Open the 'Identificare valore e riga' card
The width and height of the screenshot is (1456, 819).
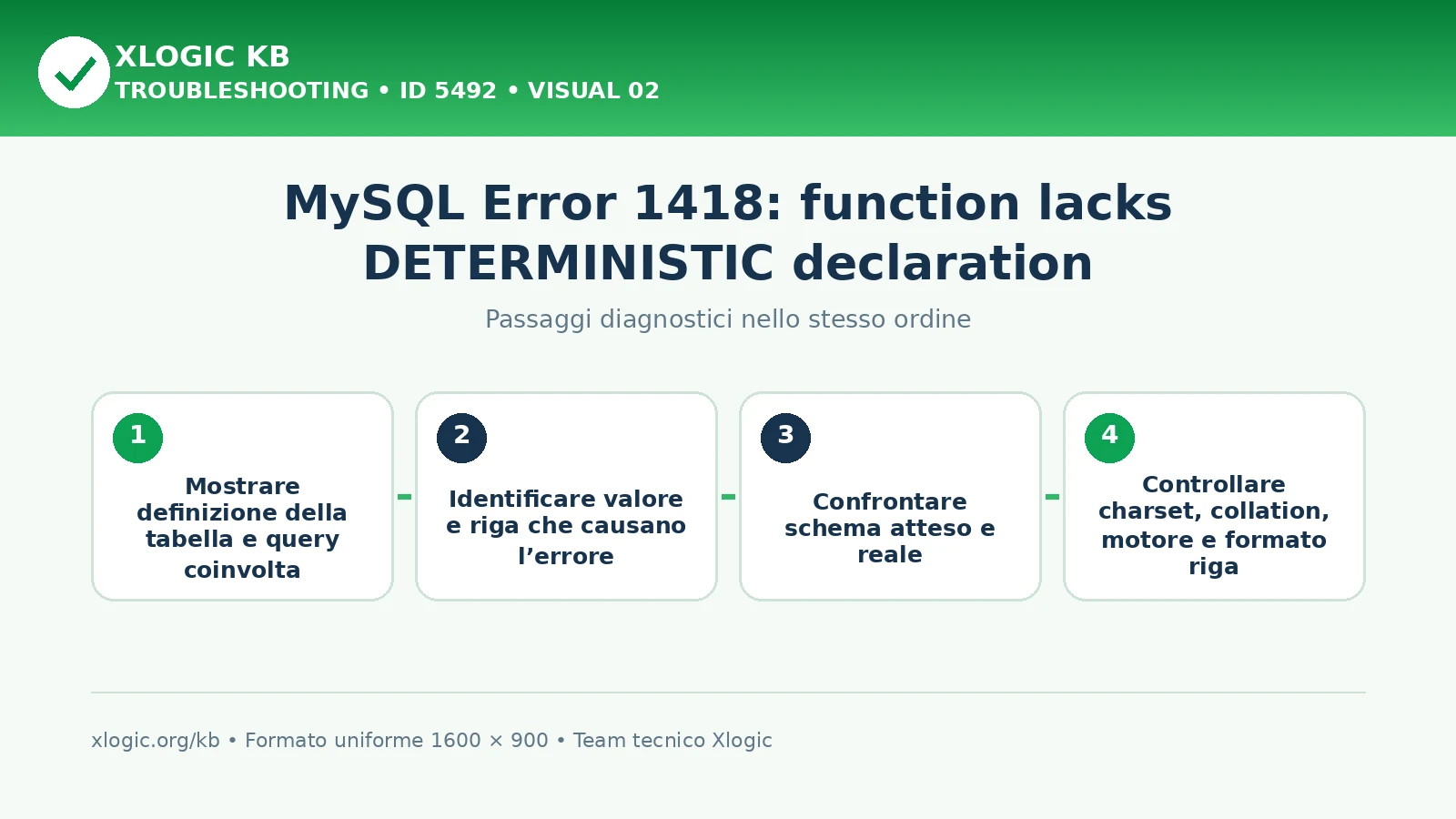tap(567, 497)
